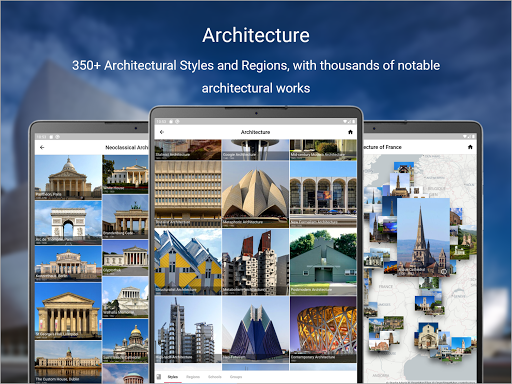Select the Brandenburg Gate photo
Viewport: 512px width, 384px height.
(x=125, y=216)
